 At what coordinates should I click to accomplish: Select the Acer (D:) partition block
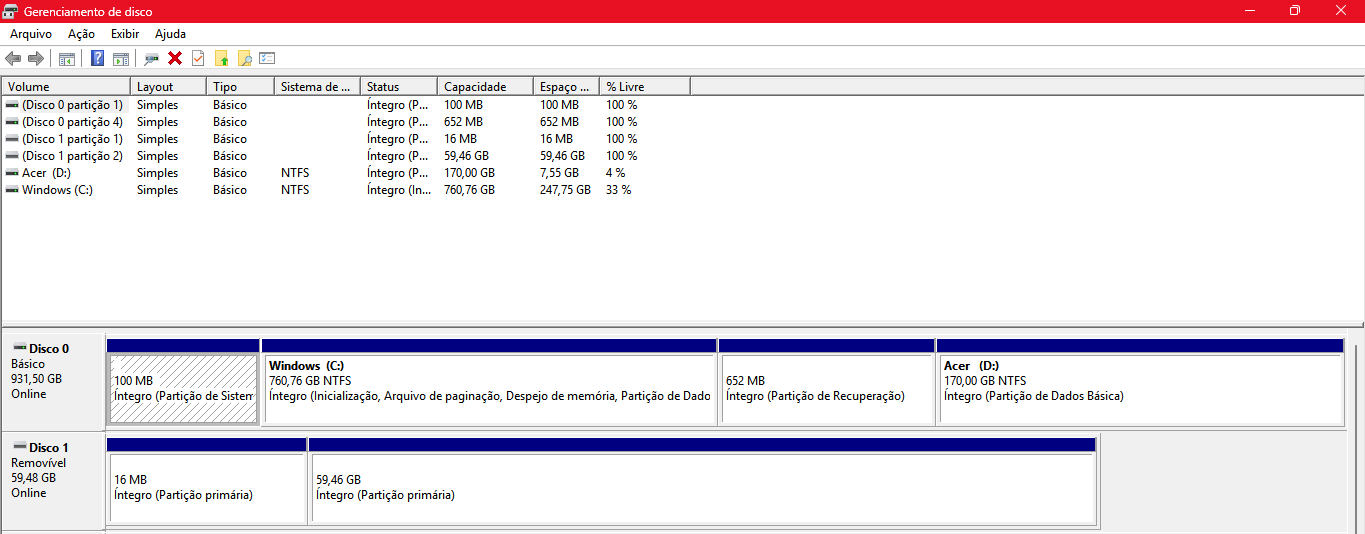[1139, 388]
